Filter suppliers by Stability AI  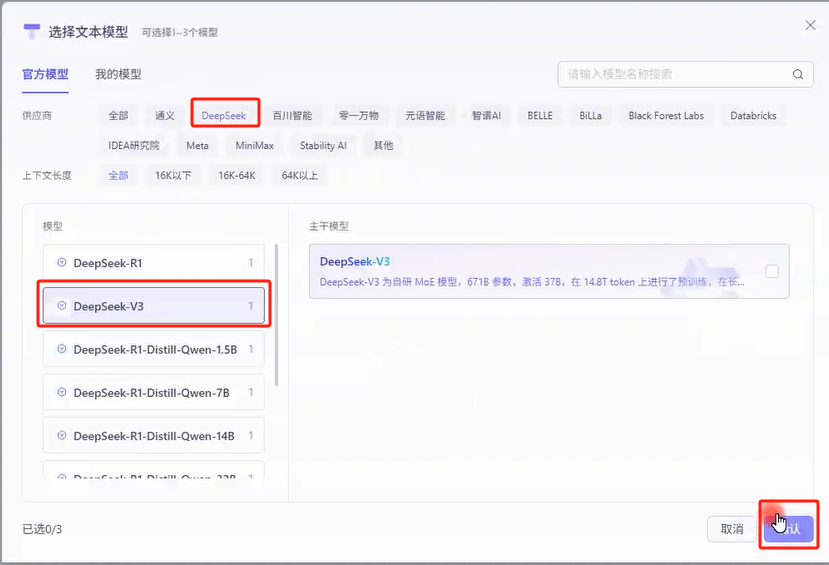coord(323,145)
